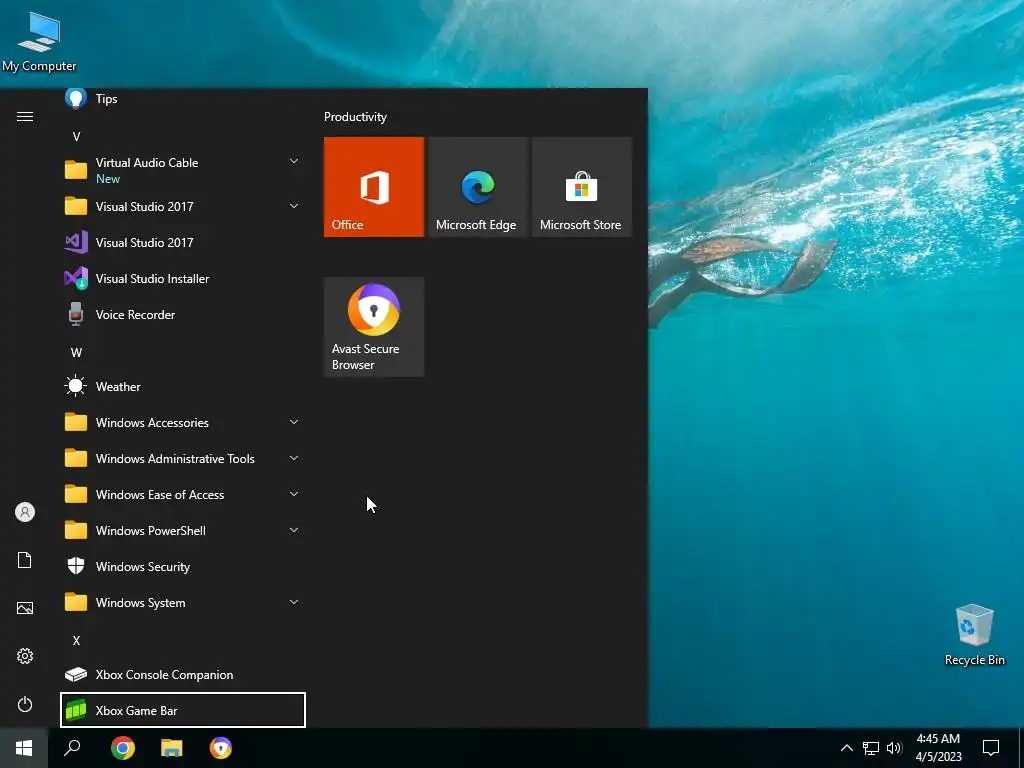Open Google Chrome from the taskbar
This screenshot has width=1024, height=768.
[123, 748]
